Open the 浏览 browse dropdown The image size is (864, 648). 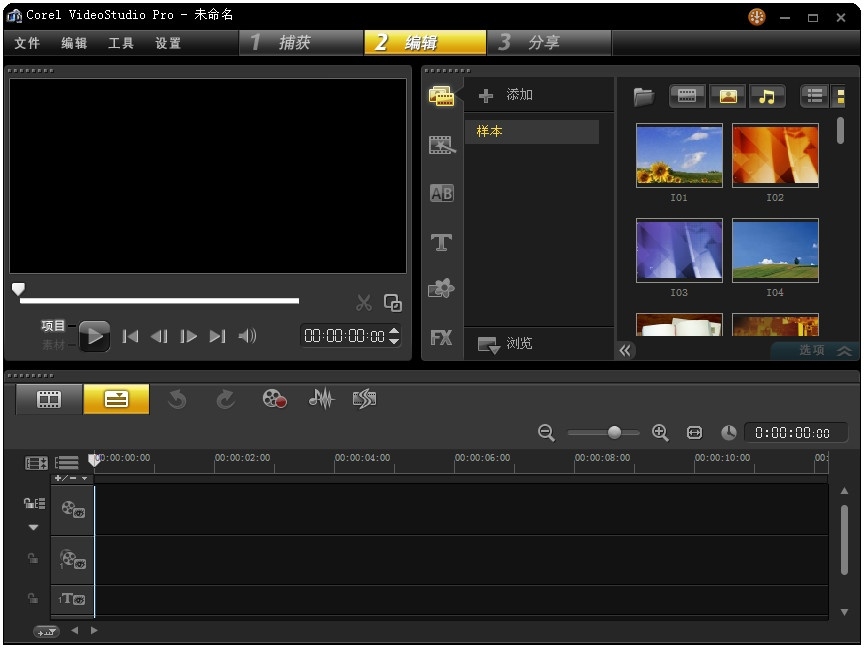(506, 344)
